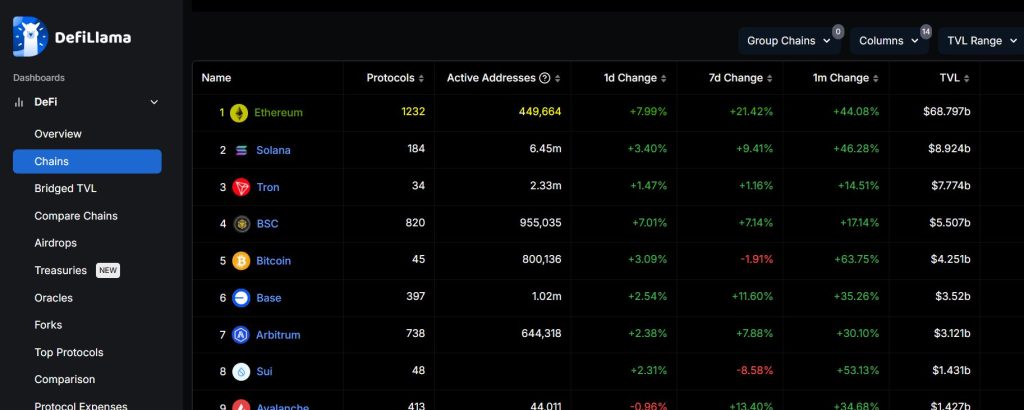Open the Columns dropdown
1024x410 pixels.
click(890, 41)
